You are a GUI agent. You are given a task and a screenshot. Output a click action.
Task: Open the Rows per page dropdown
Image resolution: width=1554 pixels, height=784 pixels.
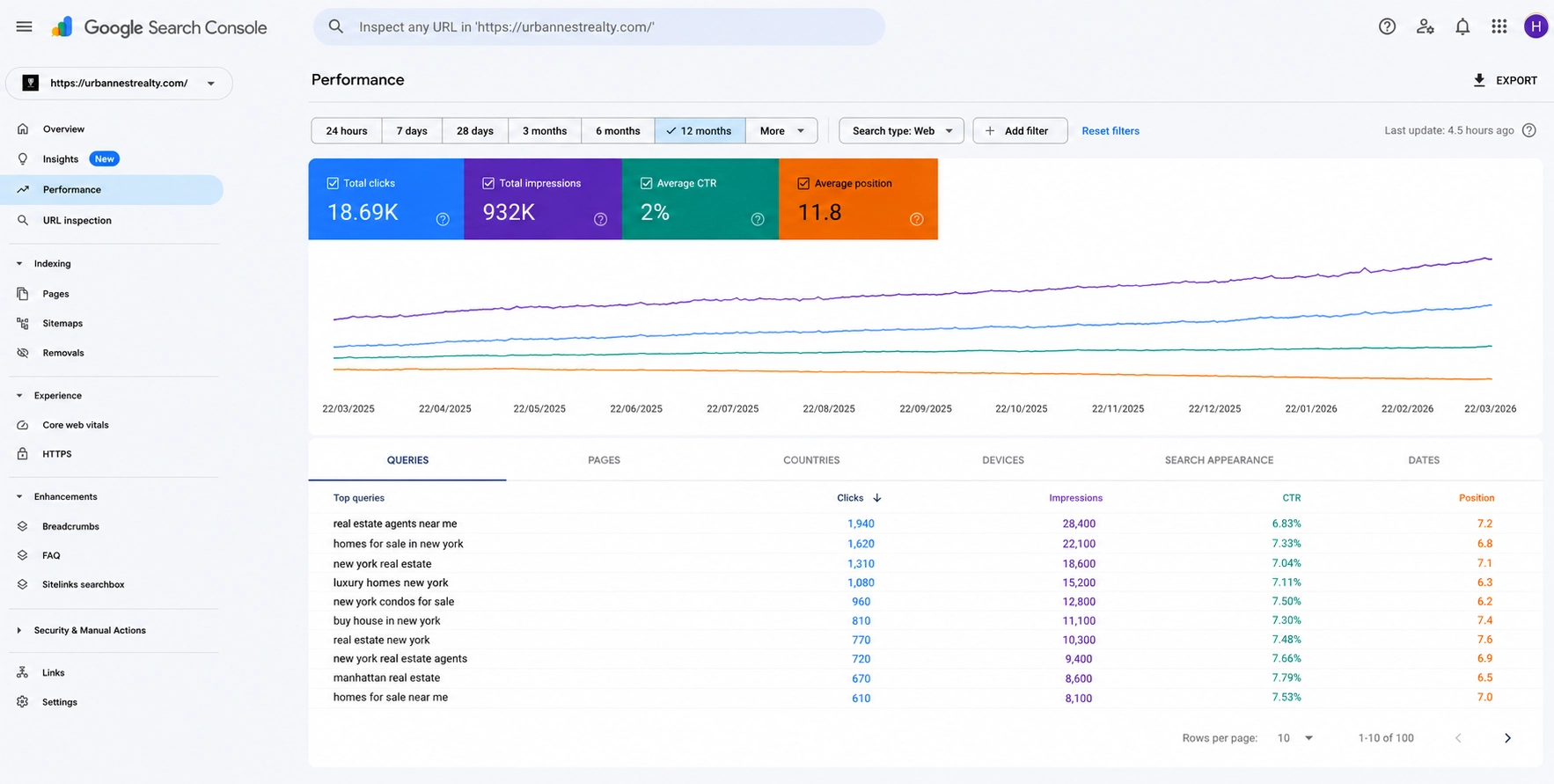click(1294, 738)
